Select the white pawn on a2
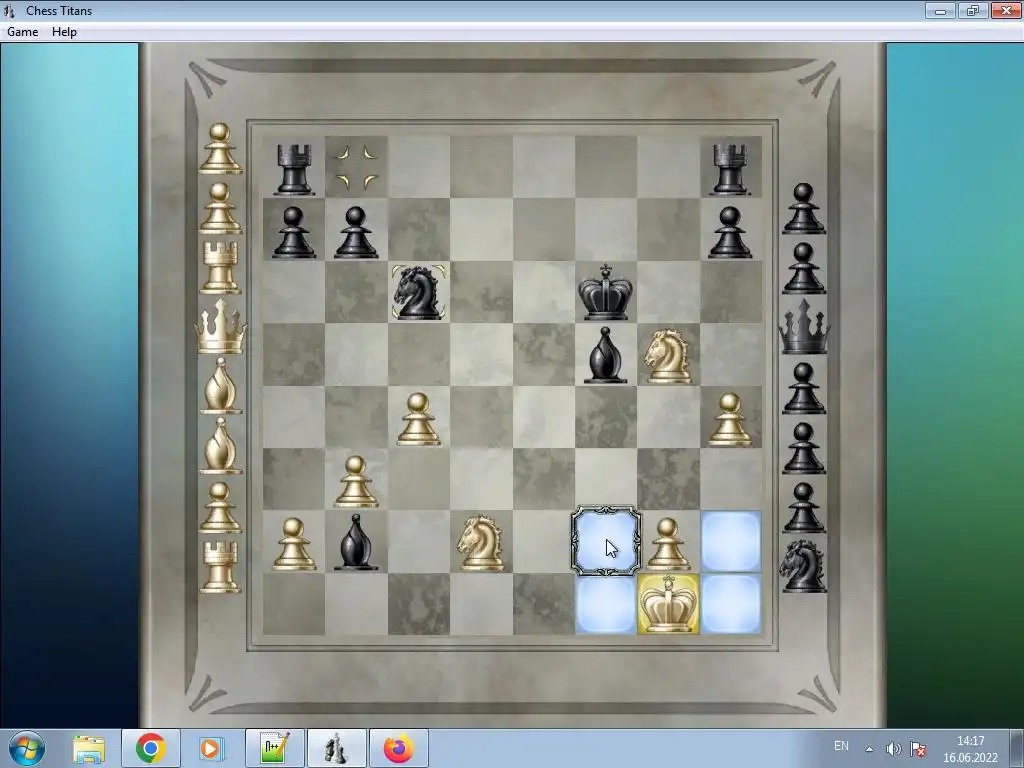 tap(293, 543)
